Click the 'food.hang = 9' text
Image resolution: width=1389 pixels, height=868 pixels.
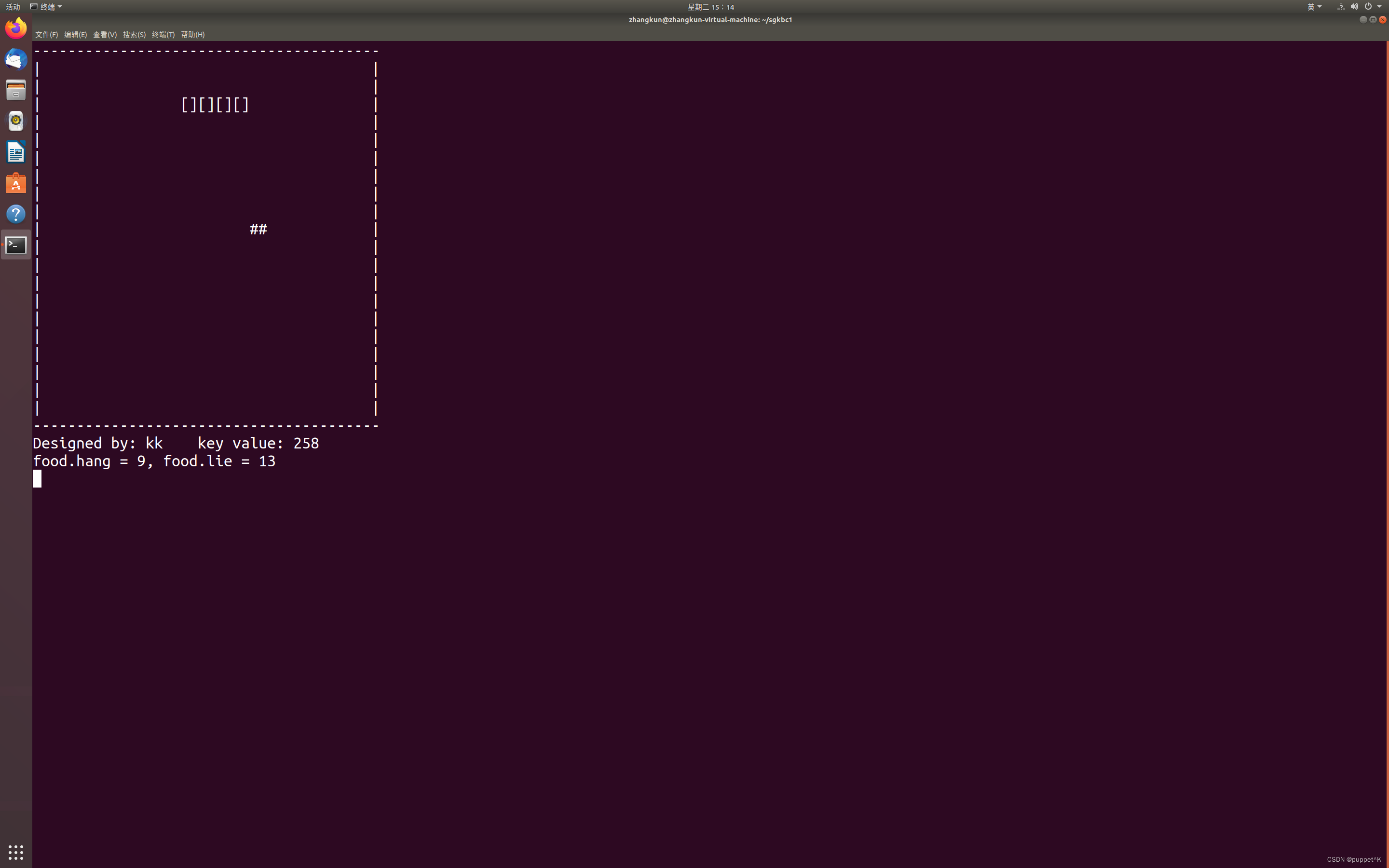[89, 461]
